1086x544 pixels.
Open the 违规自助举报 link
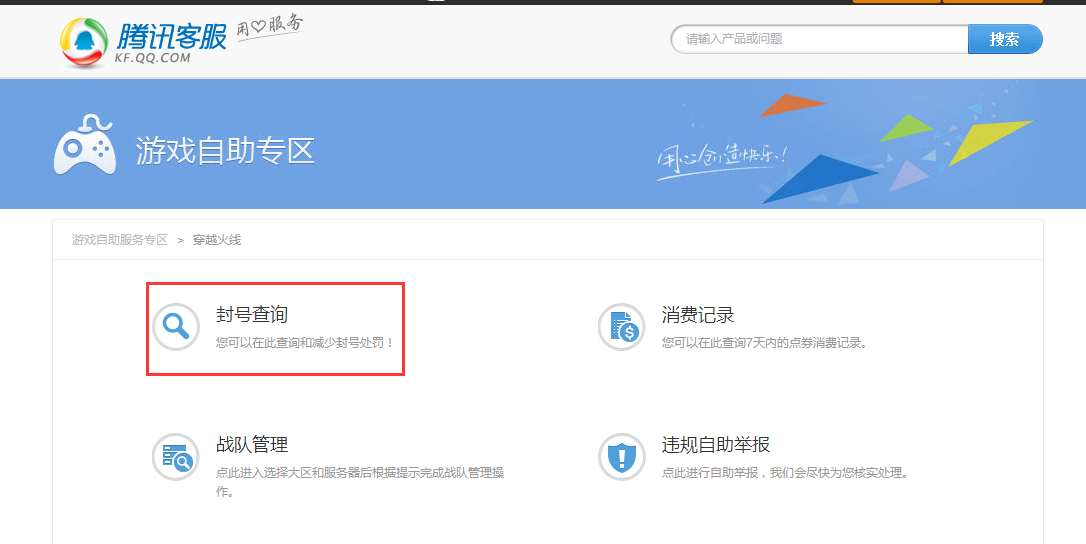tap(715, 444)
